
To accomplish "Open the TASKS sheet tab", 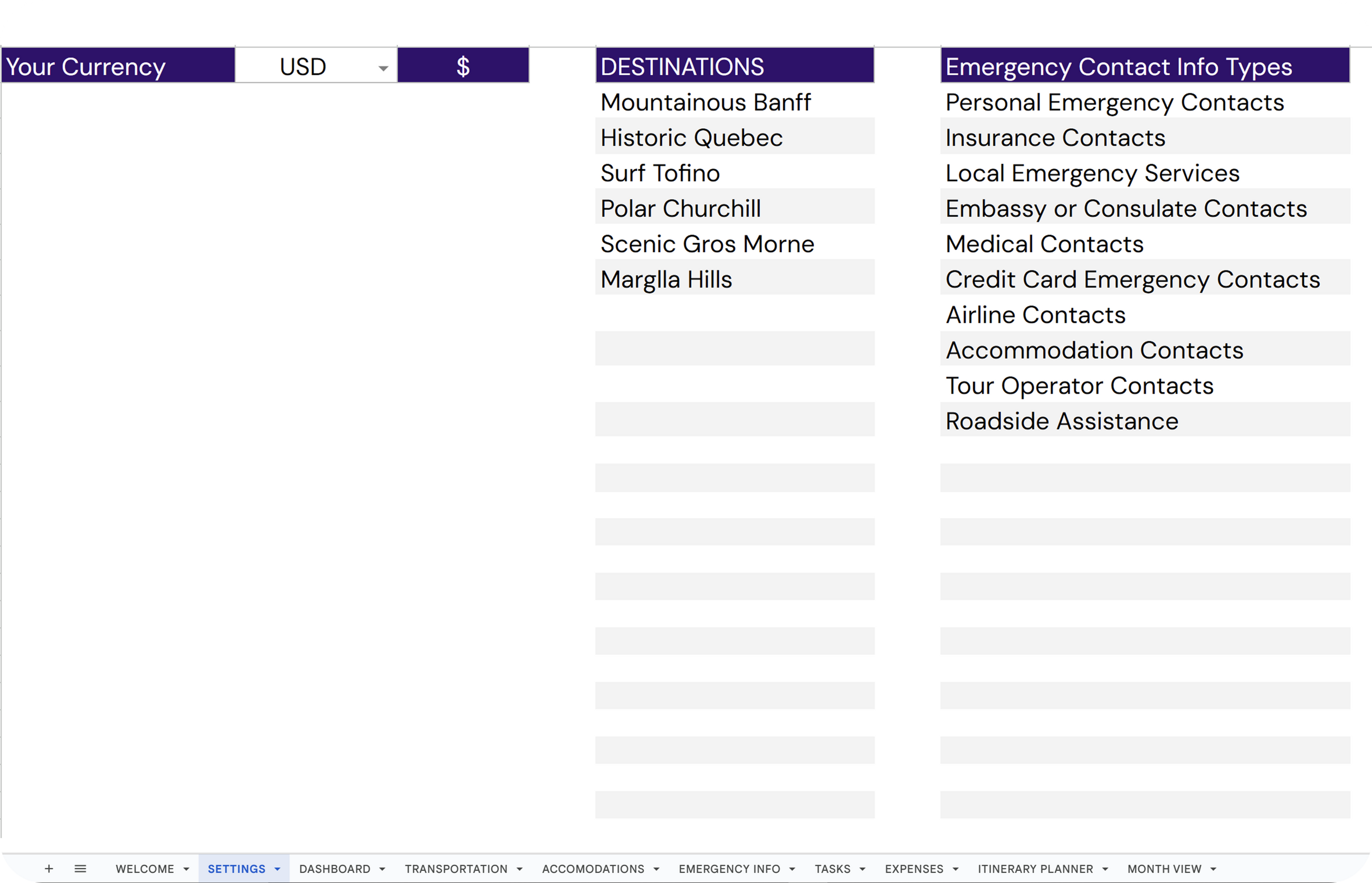I will [832, 869].
